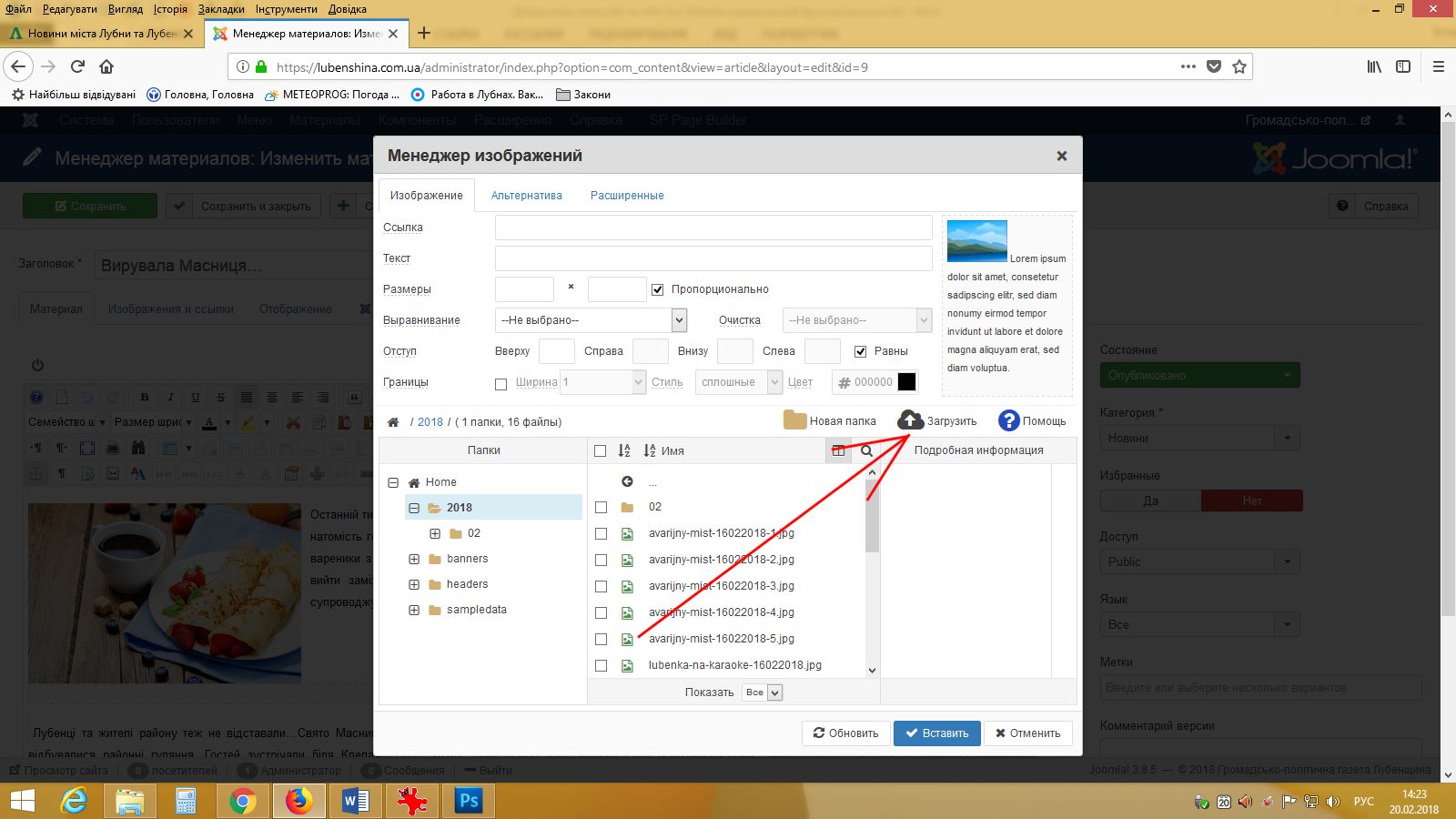
Task: Select checkbox for avarijny-mist-16022018-3.jpg
Action: click(x=601, y=586)
